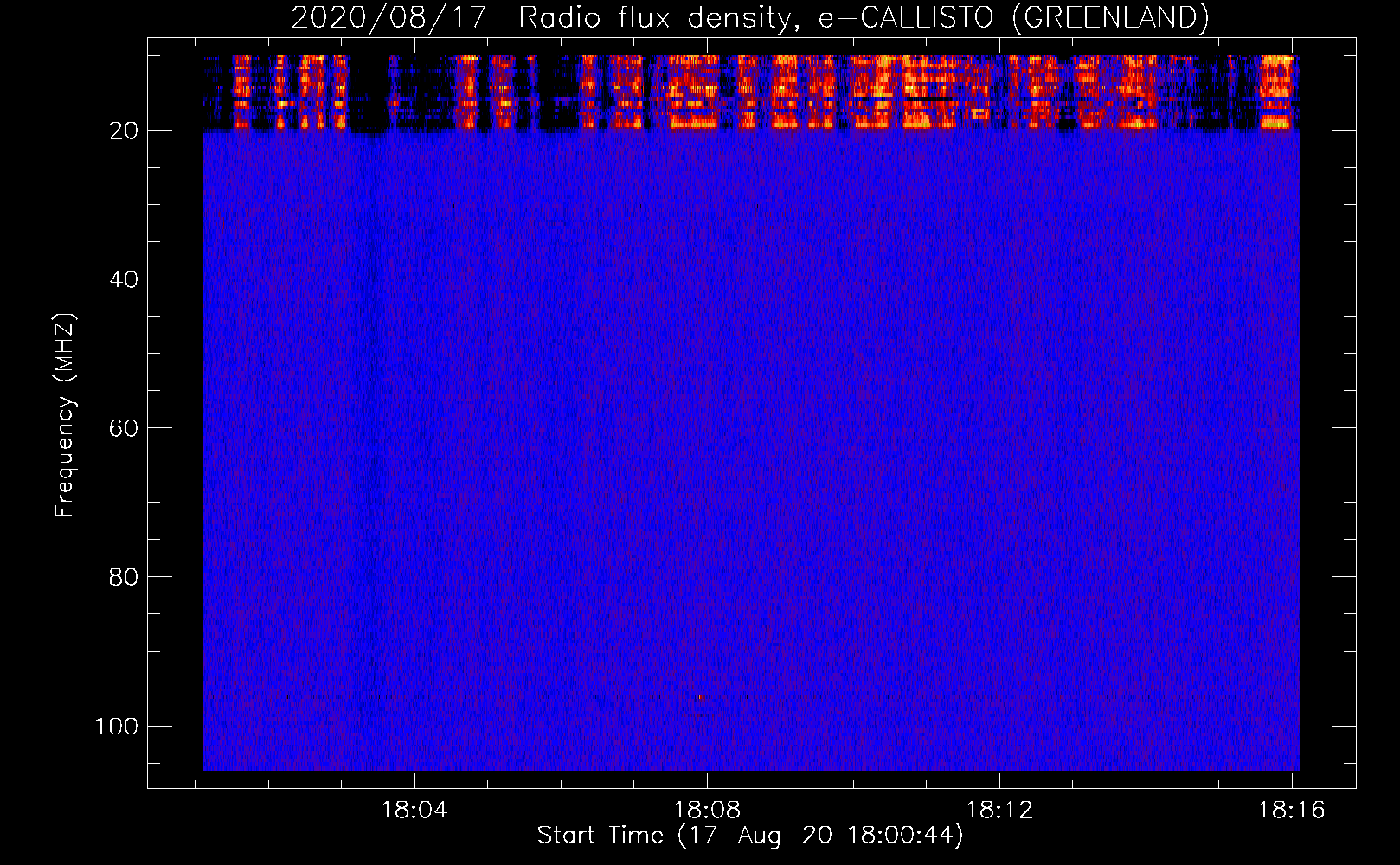Click the 60 MHz frequency tick label

click(124, 428)
